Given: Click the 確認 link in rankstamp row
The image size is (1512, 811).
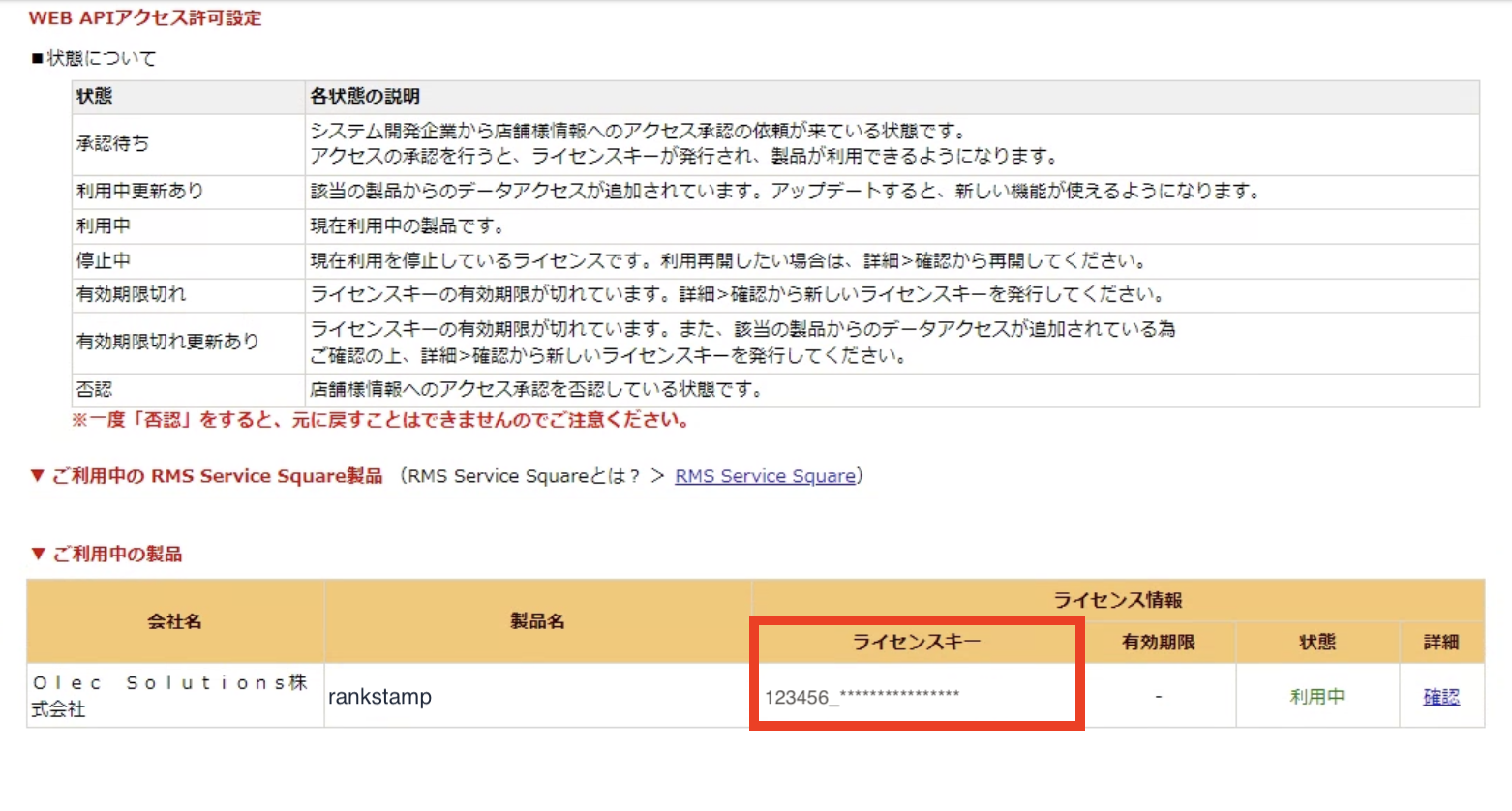Looking at the screenshot, I should pyautogui.click(x=1440, y=697).
